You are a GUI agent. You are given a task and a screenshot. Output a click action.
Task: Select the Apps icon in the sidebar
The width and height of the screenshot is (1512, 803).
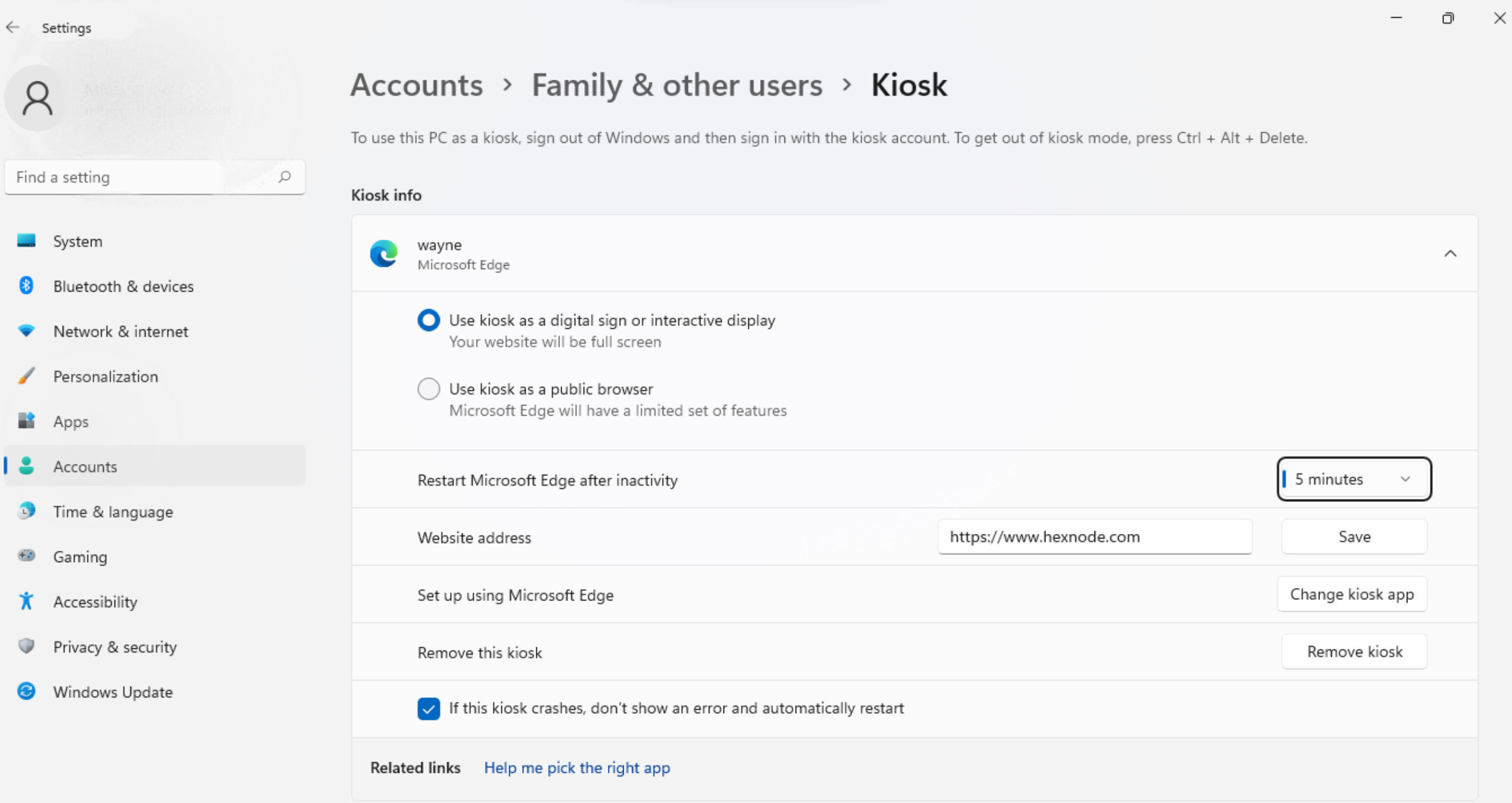click(26, 421)
